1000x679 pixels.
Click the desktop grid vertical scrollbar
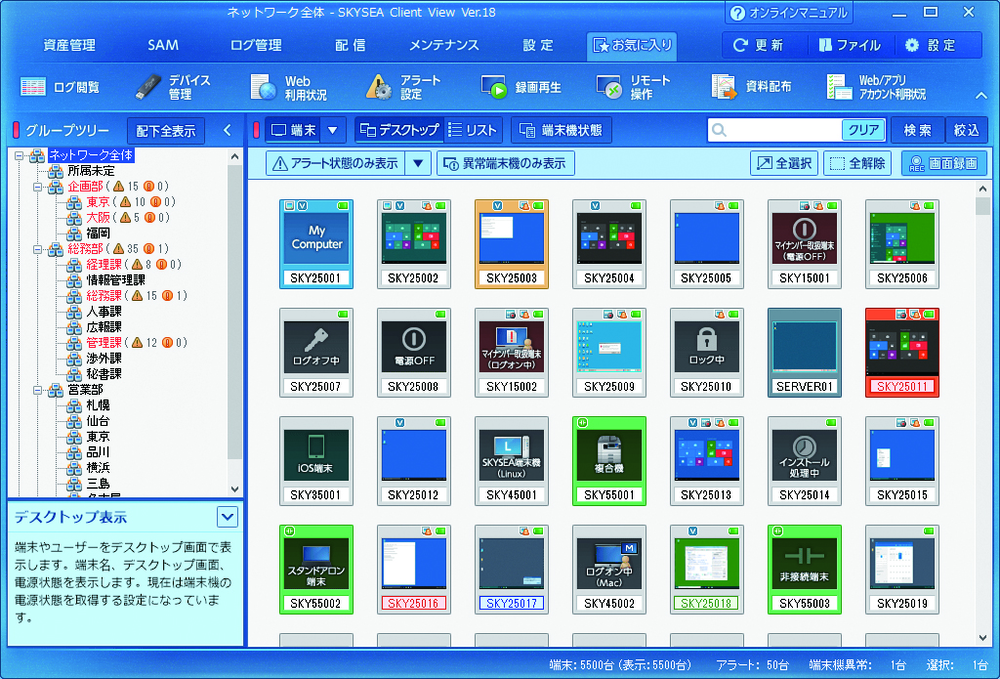point(982,413)
